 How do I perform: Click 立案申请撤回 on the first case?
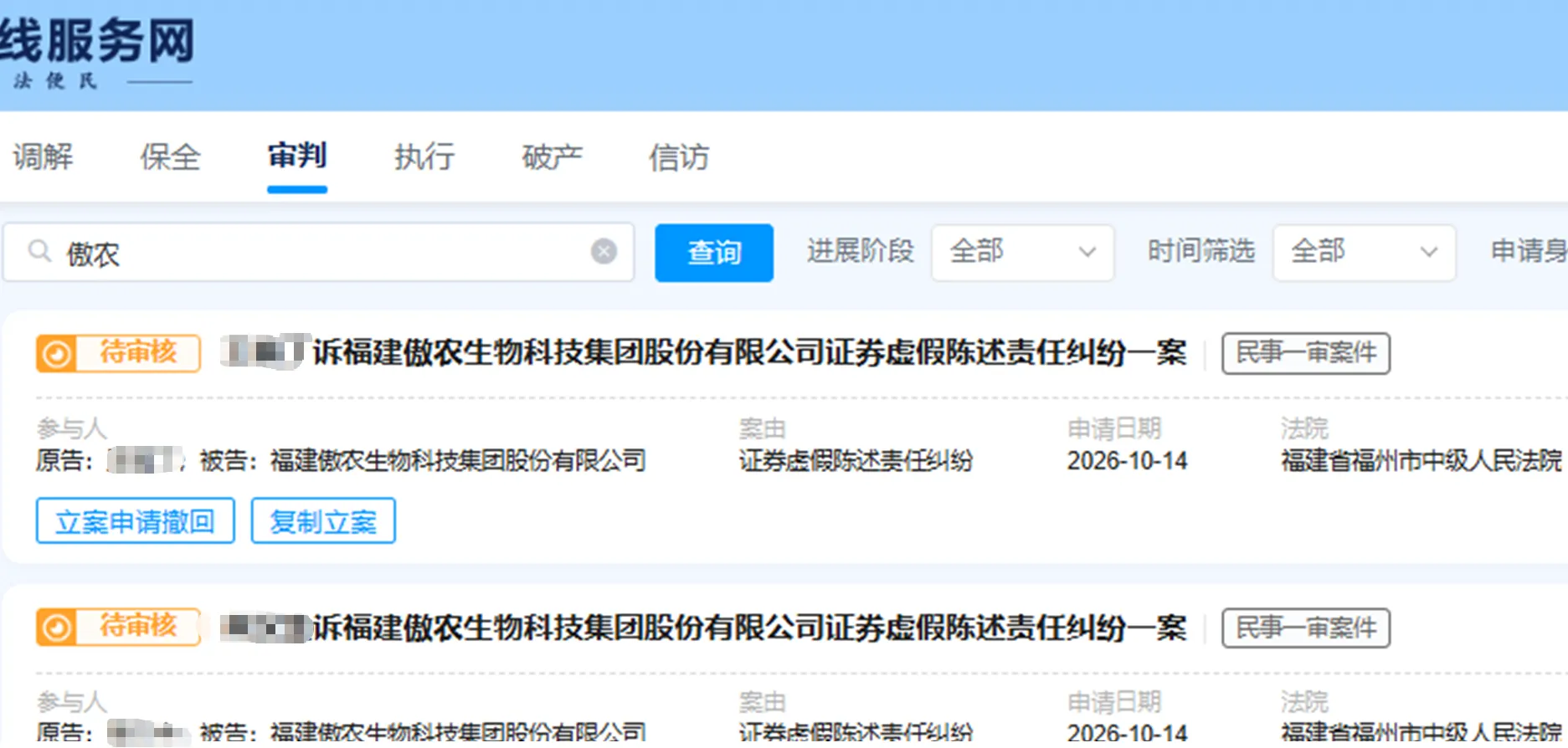tap(135, 521)
